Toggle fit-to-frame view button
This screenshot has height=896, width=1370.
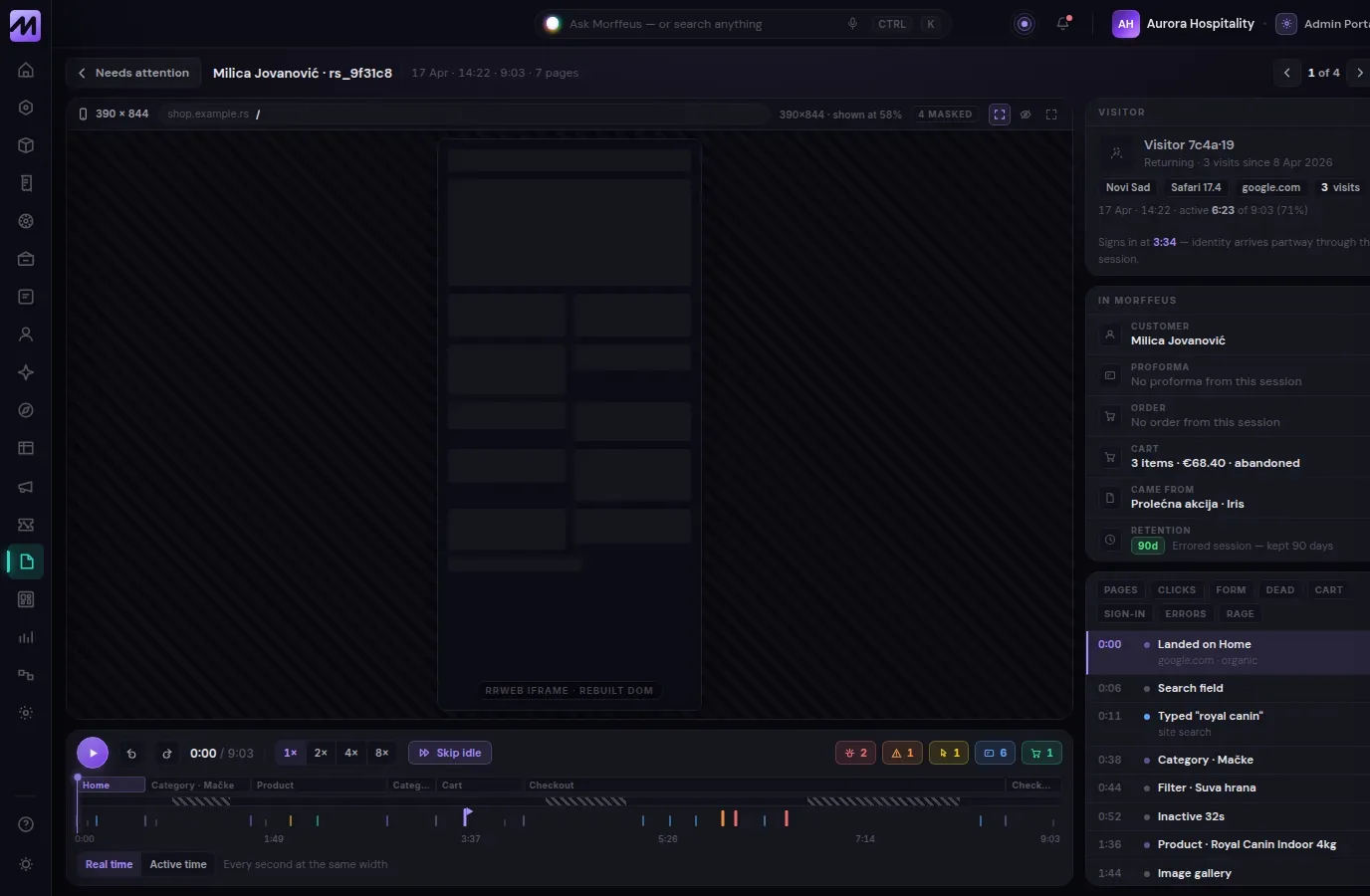[x=1000, y=114]
